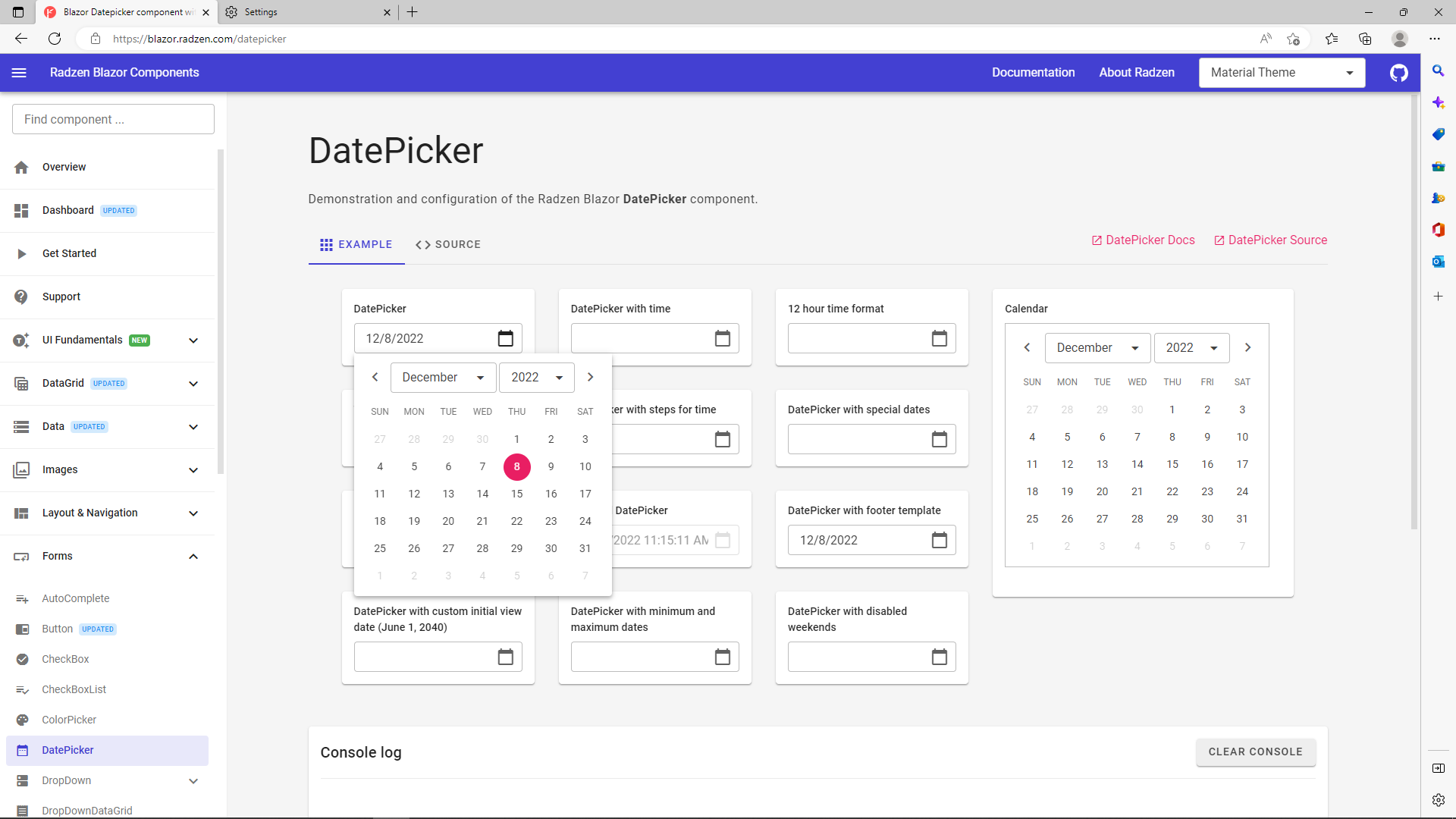Open calendar of minimum and maximum dates picker
The width and height of the screenshot is (1456, 819).
(723, 657)
